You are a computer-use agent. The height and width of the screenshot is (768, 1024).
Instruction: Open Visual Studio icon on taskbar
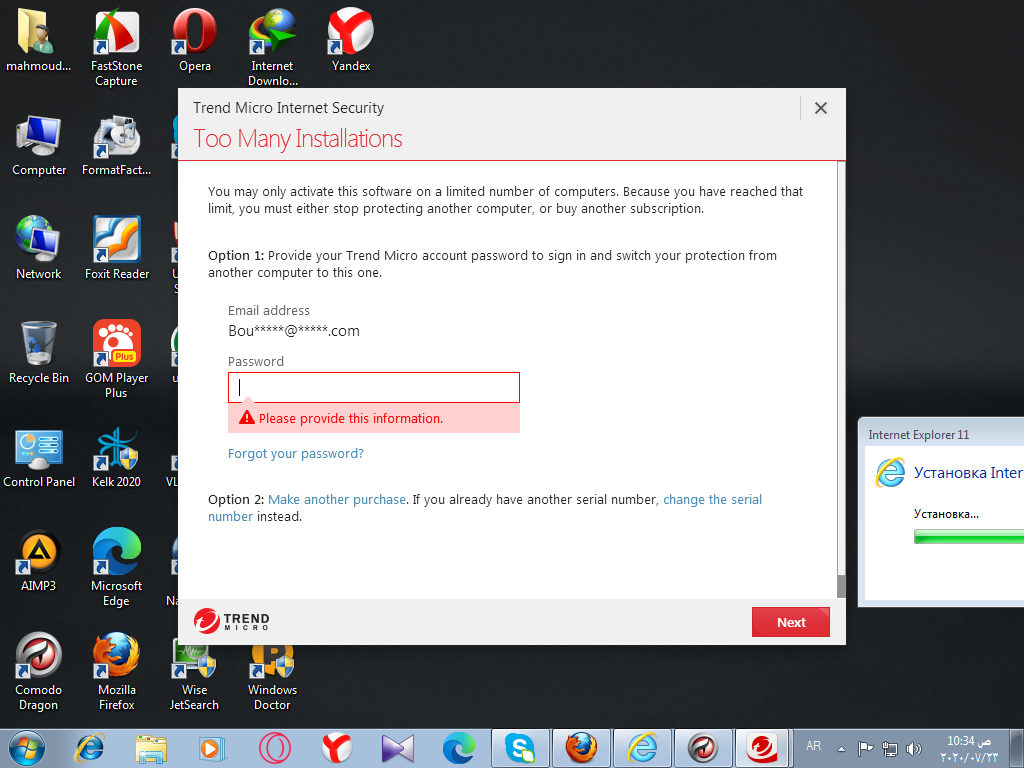[398, 748]
